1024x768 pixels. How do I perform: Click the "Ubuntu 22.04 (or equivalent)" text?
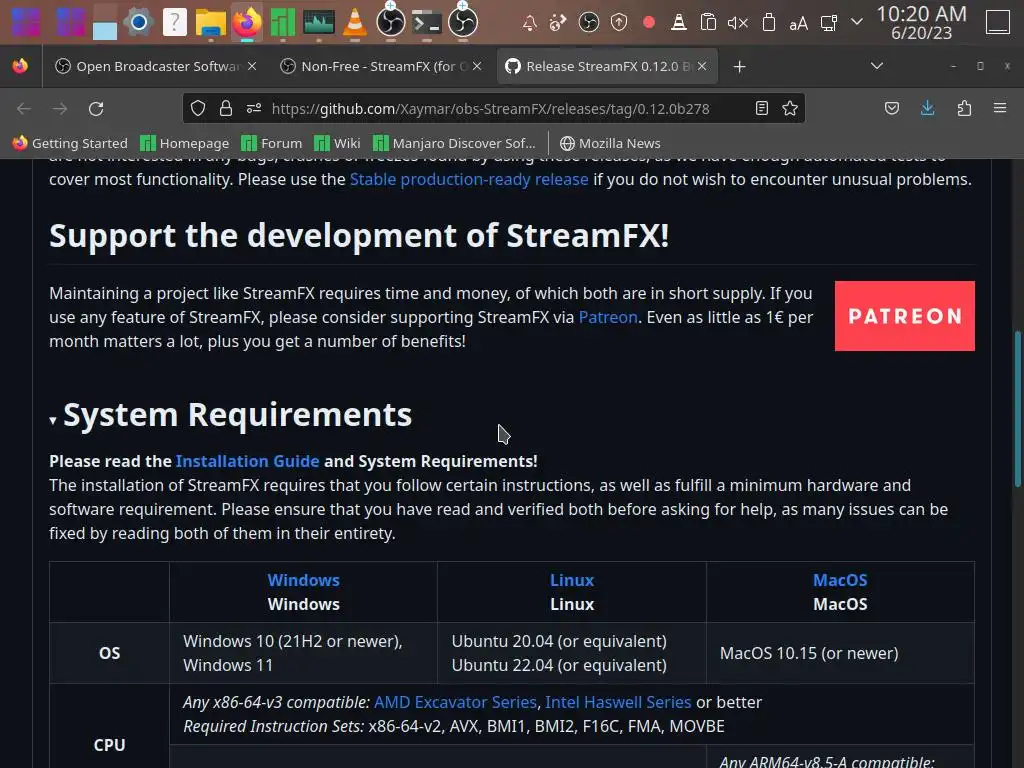[559, 665]
